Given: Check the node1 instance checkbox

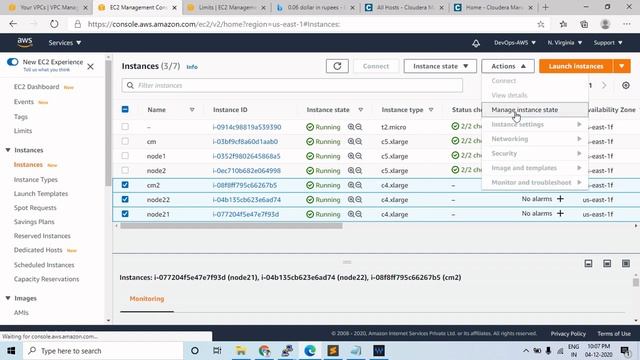Looking at the screenshot, I should pyautogui.click(x=125, y=156).
